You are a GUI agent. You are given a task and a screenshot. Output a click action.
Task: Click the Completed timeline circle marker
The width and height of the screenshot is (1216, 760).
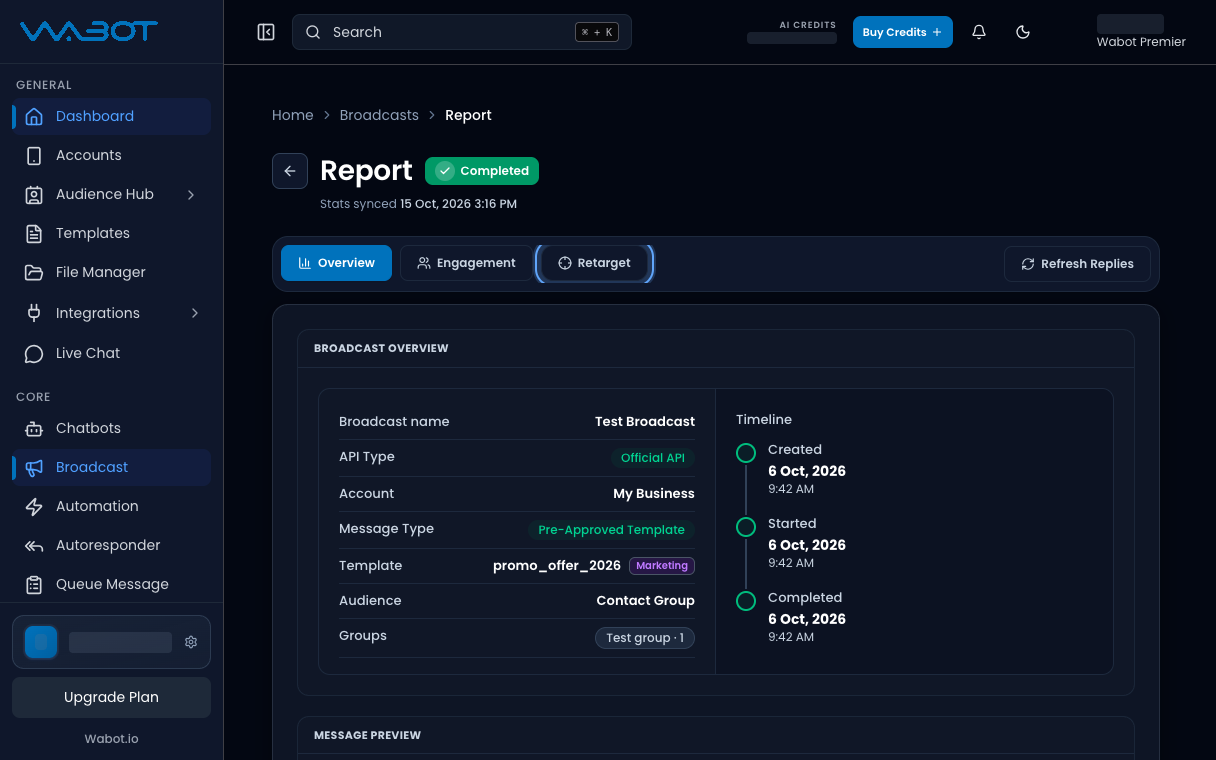(x=746, y=601)
